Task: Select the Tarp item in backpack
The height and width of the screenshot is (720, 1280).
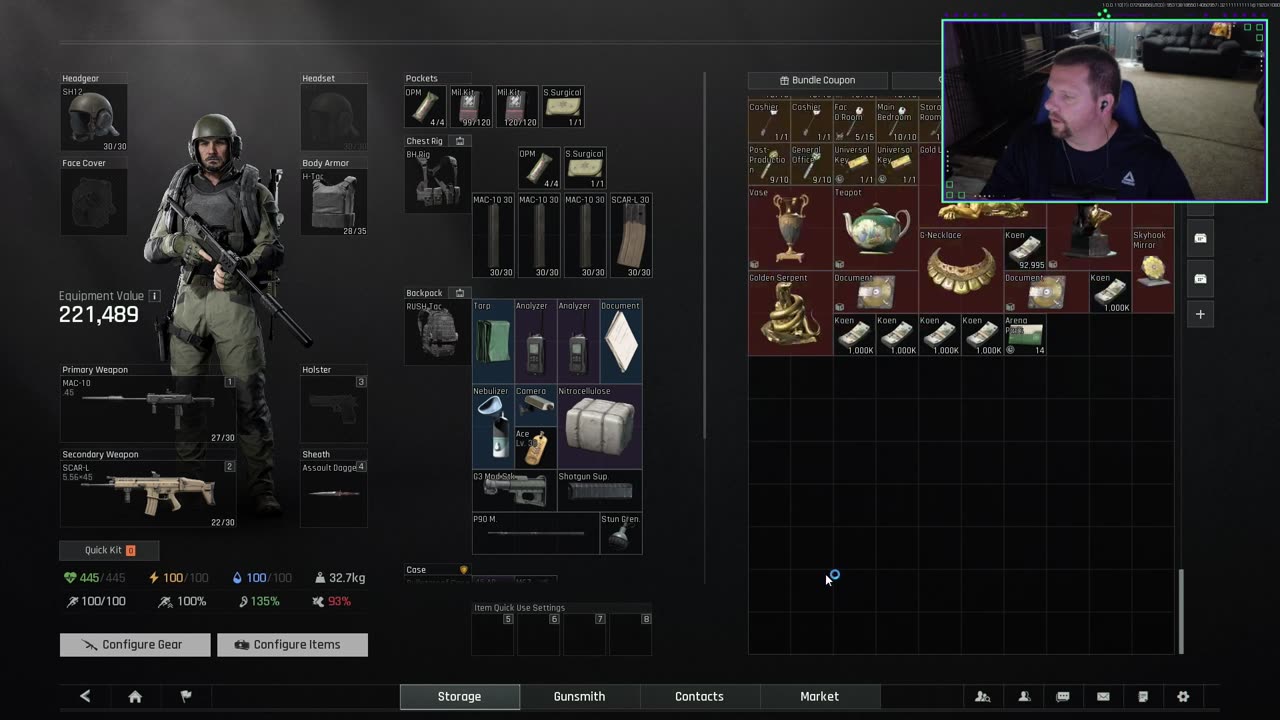Action: [x=493, y=341]
